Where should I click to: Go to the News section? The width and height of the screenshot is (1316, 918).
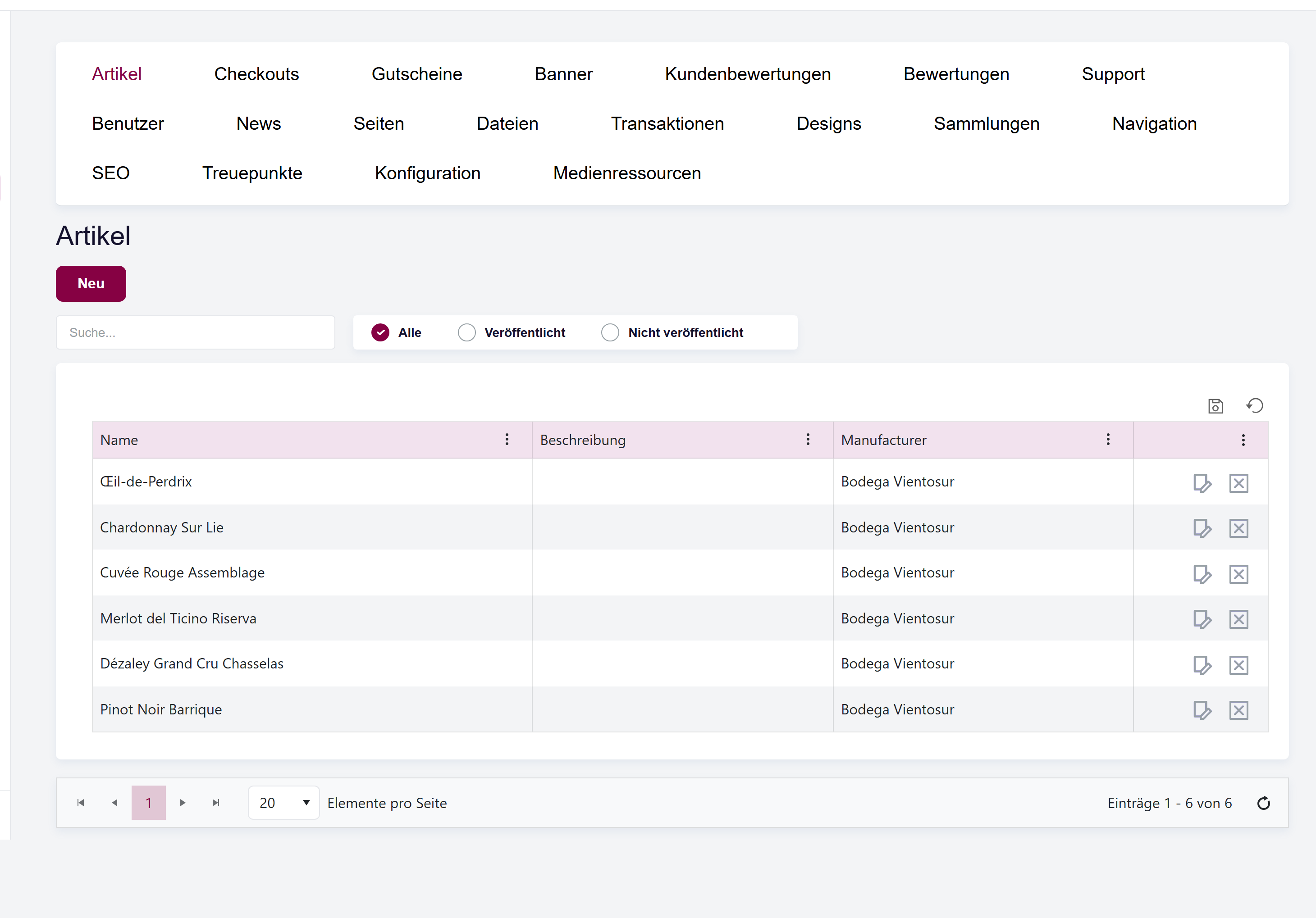tap(259, 123)
